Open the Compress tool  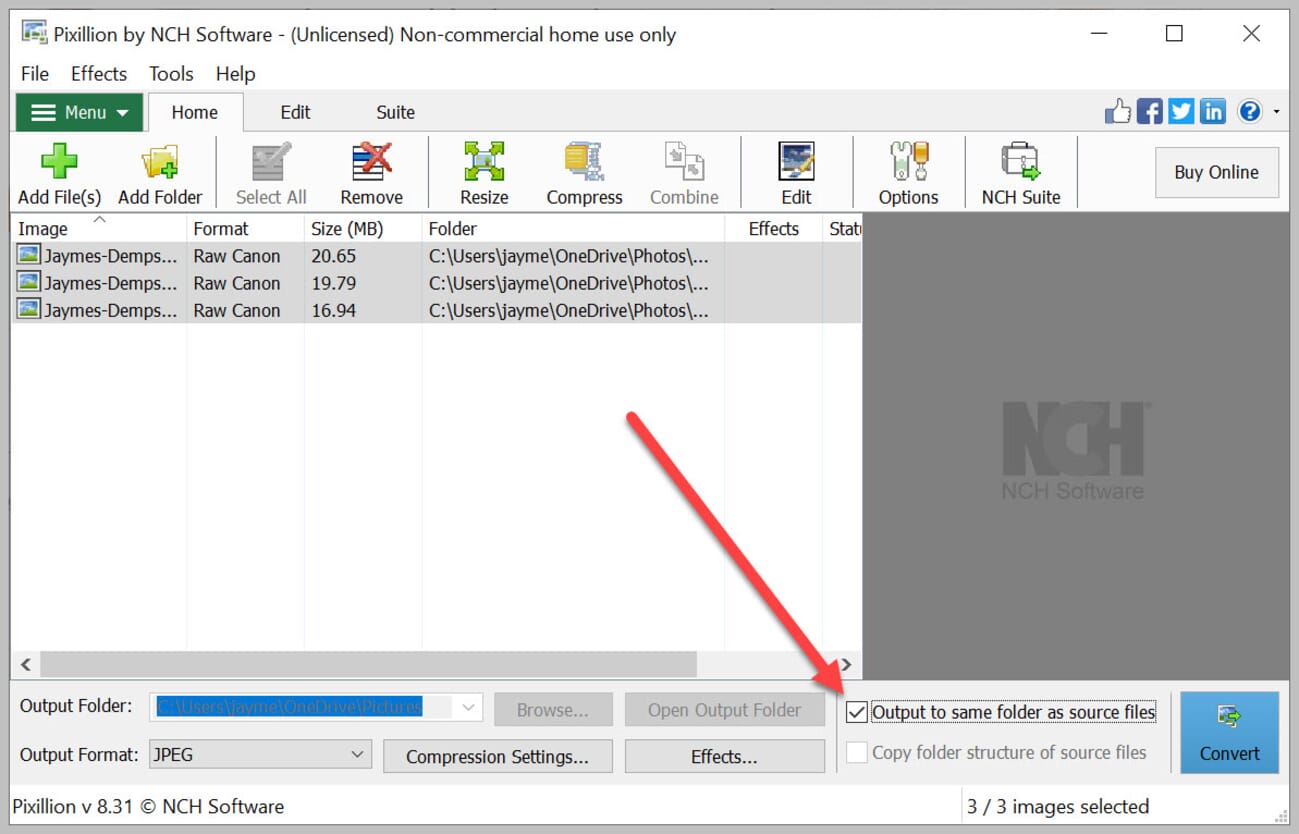(x=584, y=160)
